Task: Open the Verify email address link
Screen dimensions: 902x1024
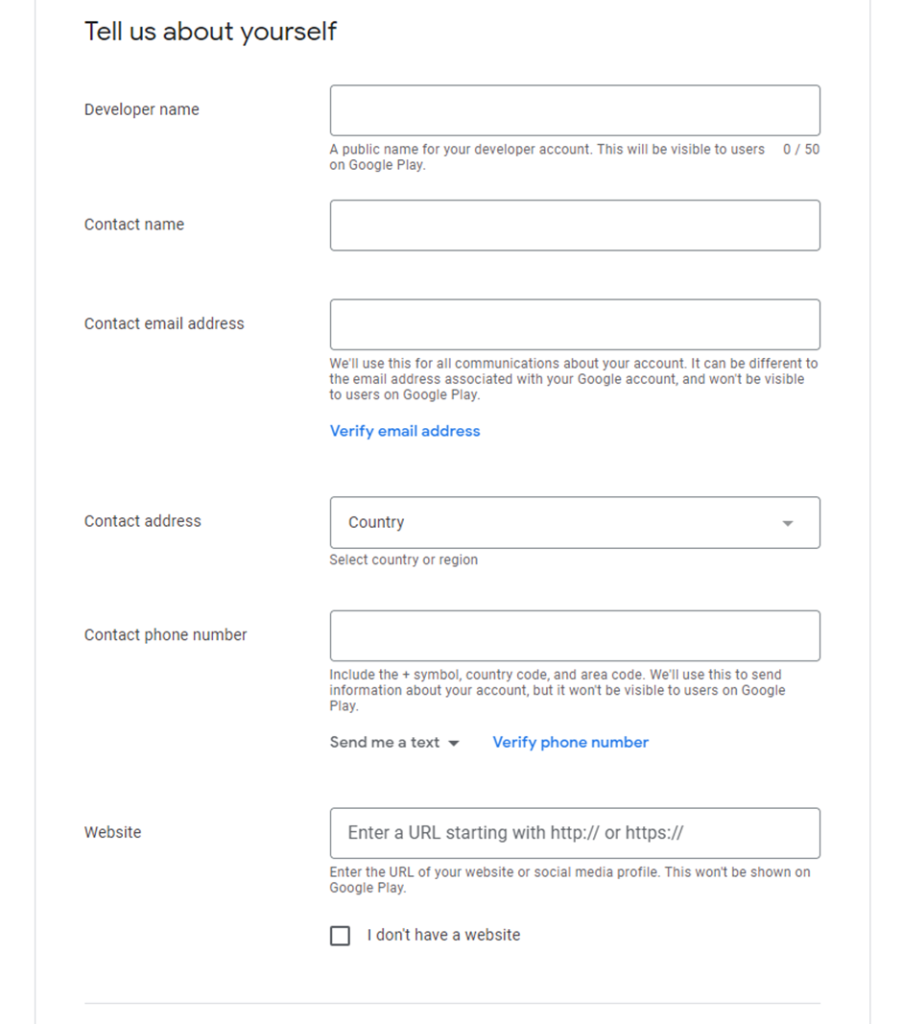Action: click(405, 431)
